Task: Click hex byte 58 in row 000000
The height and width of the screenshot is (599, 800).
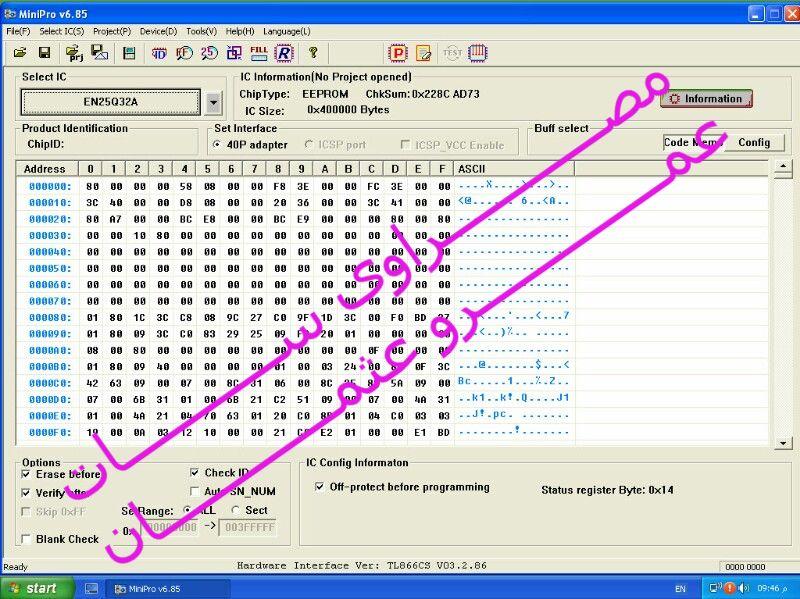Action: 186,187
